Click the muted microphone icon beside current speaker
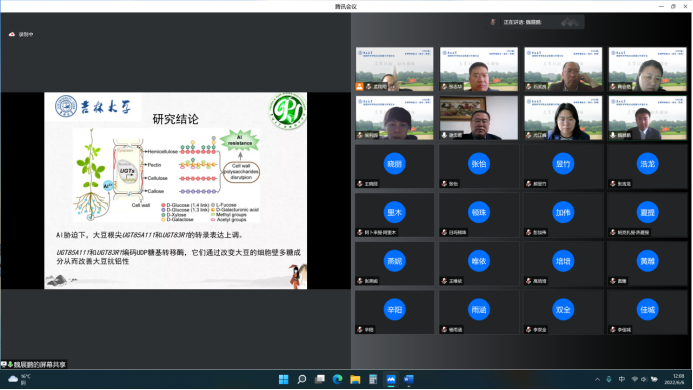This screenshot has width=693, height=390. [x=493, y=22]
